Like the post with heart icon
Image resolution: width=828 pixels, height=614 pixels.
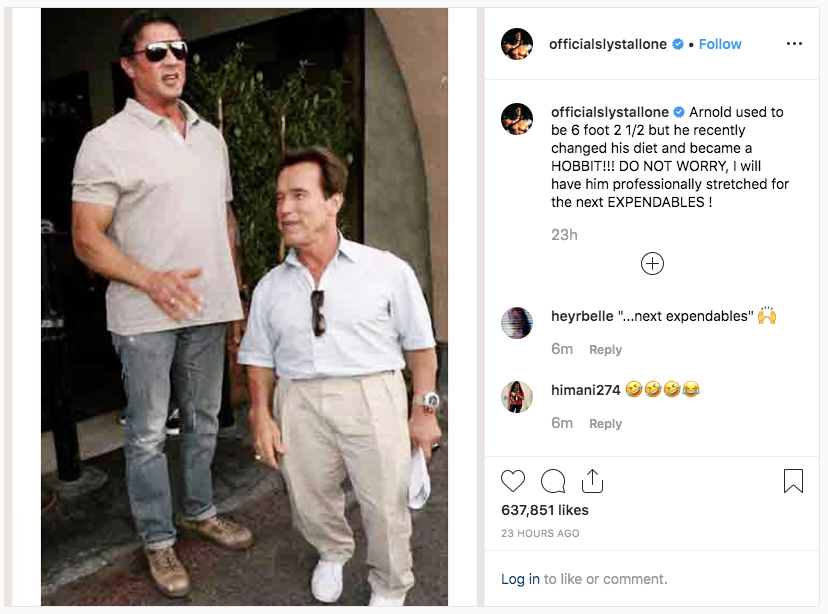pyautogui.click(x=513, y=481)
